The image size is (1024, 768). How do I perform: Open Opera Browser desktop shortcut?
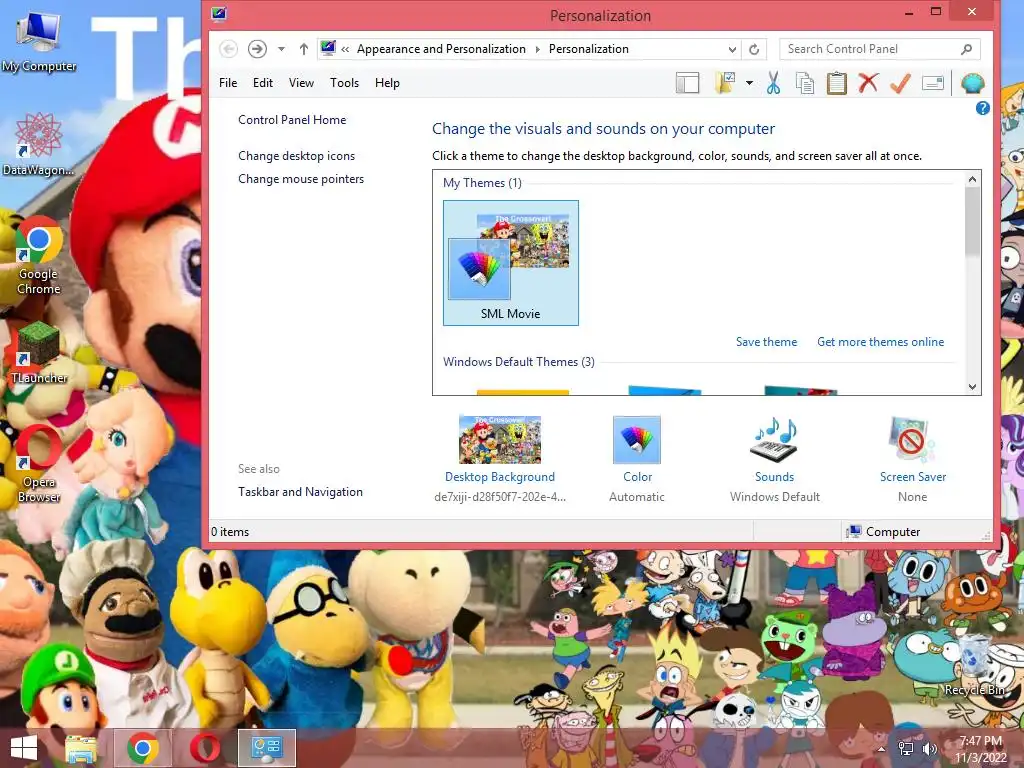[39, 464]
